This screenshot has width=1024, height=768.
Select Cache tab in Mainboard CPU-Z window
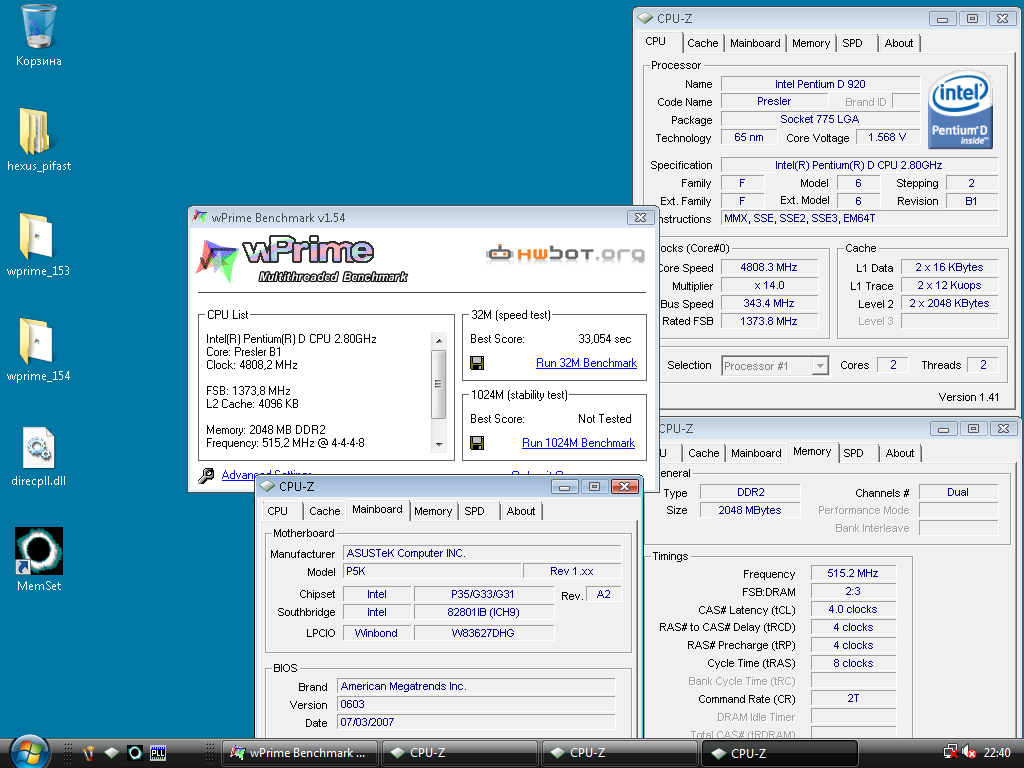325,511
